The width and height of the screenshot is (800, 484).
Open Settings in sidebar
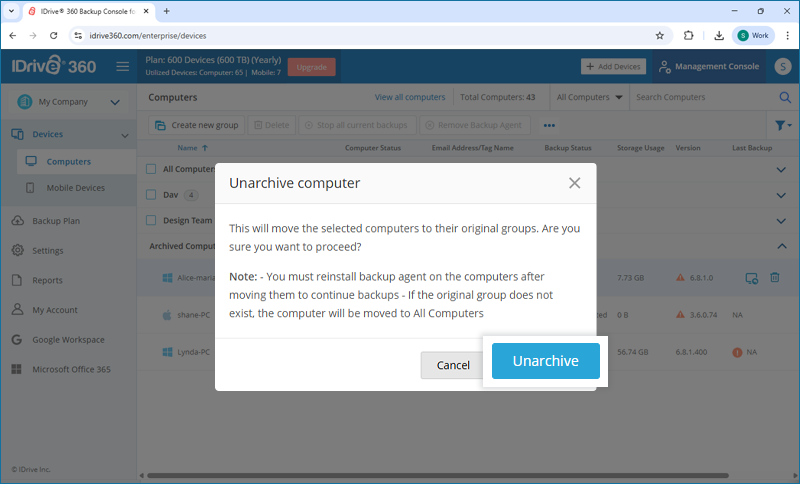point(47,250)
